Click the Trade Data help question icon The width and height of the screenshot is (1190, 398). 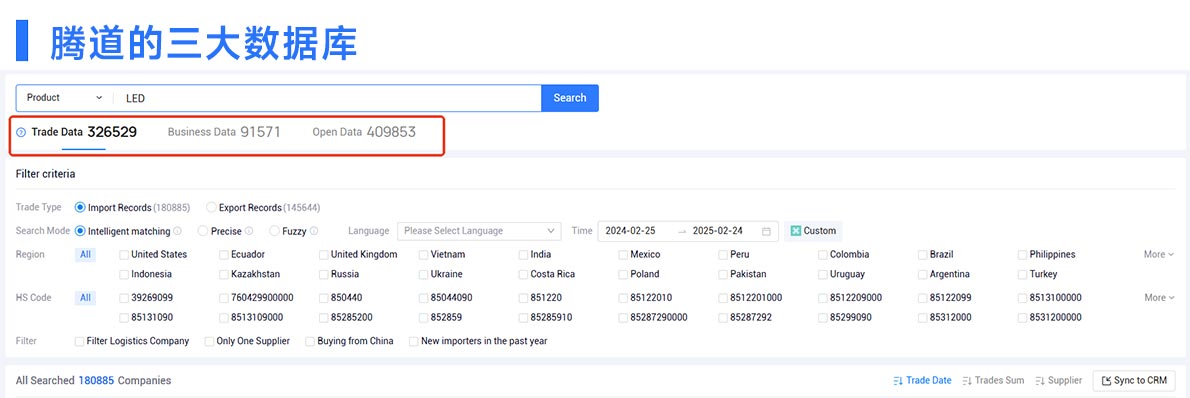click(x=21, y=132)
